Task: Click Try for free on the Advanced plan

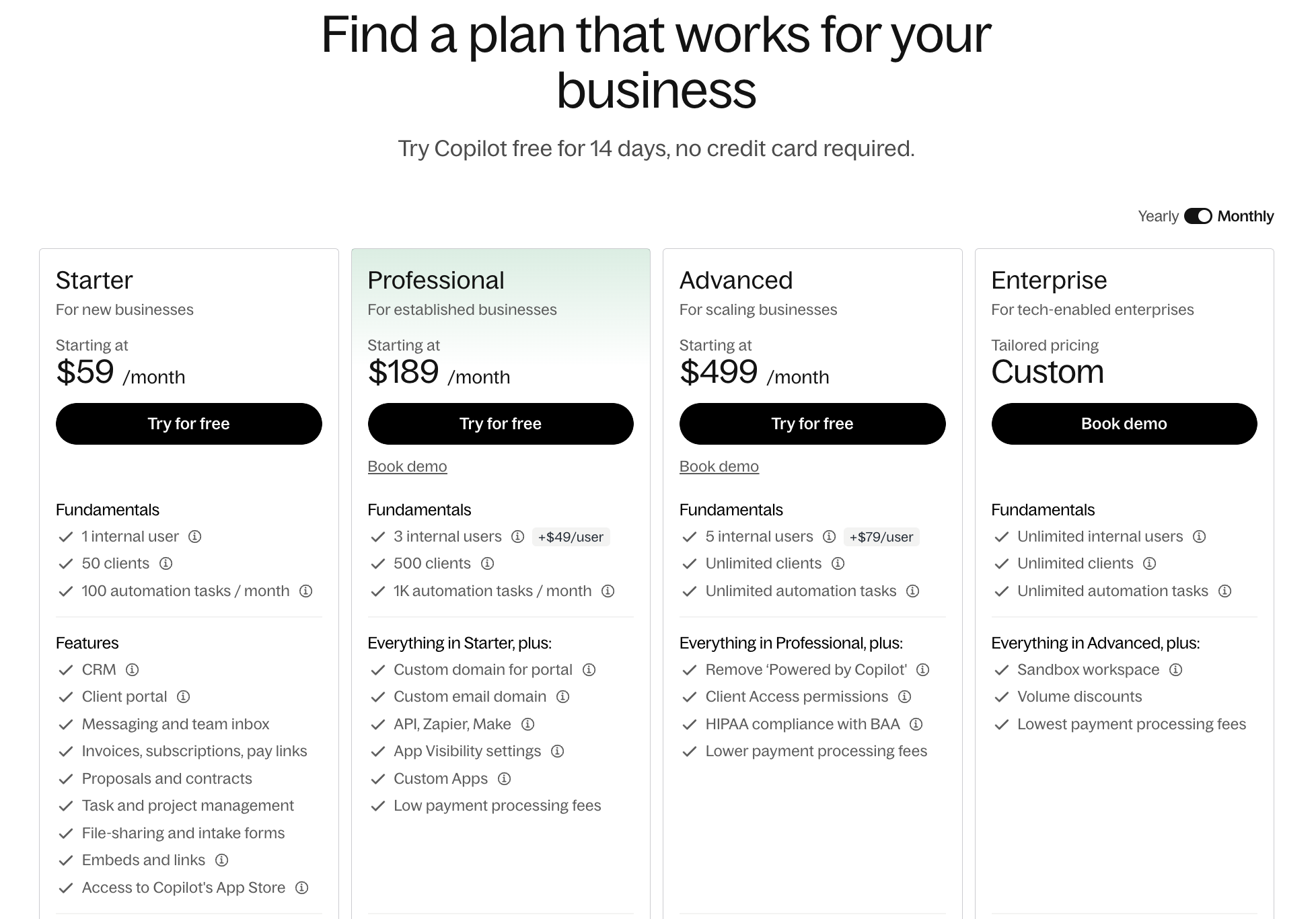Action: pos(812,423)
